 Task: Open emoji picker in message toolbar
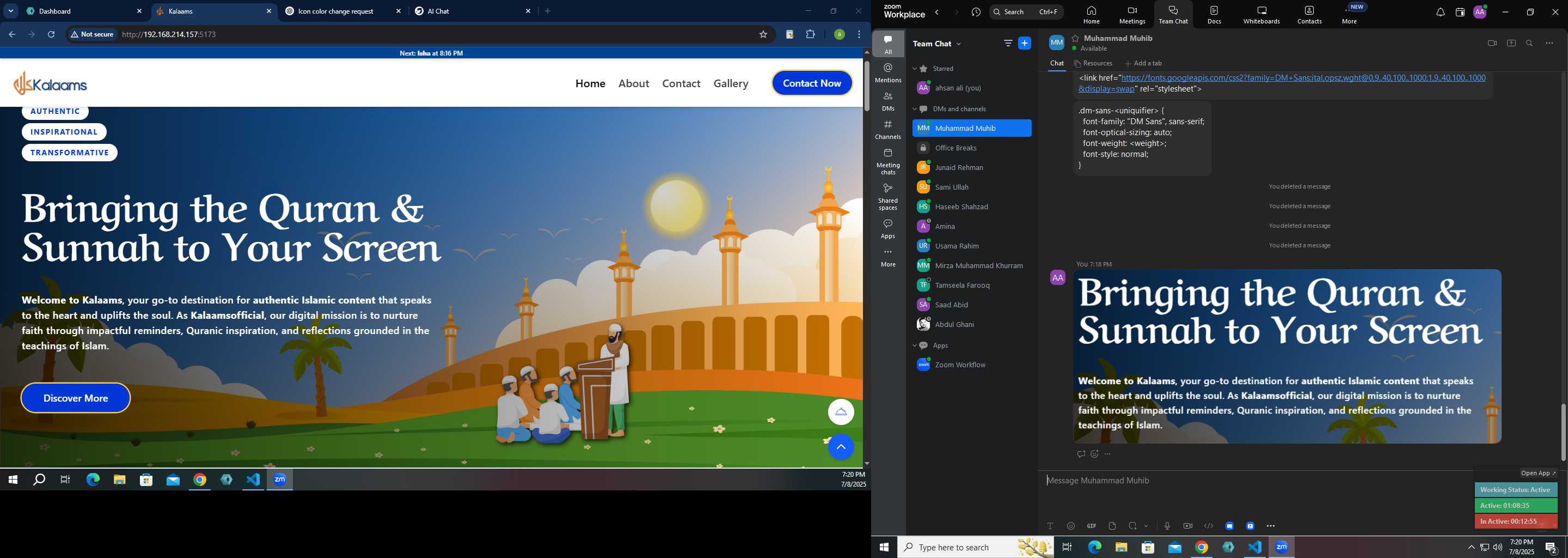click(x=1071, y=526)
